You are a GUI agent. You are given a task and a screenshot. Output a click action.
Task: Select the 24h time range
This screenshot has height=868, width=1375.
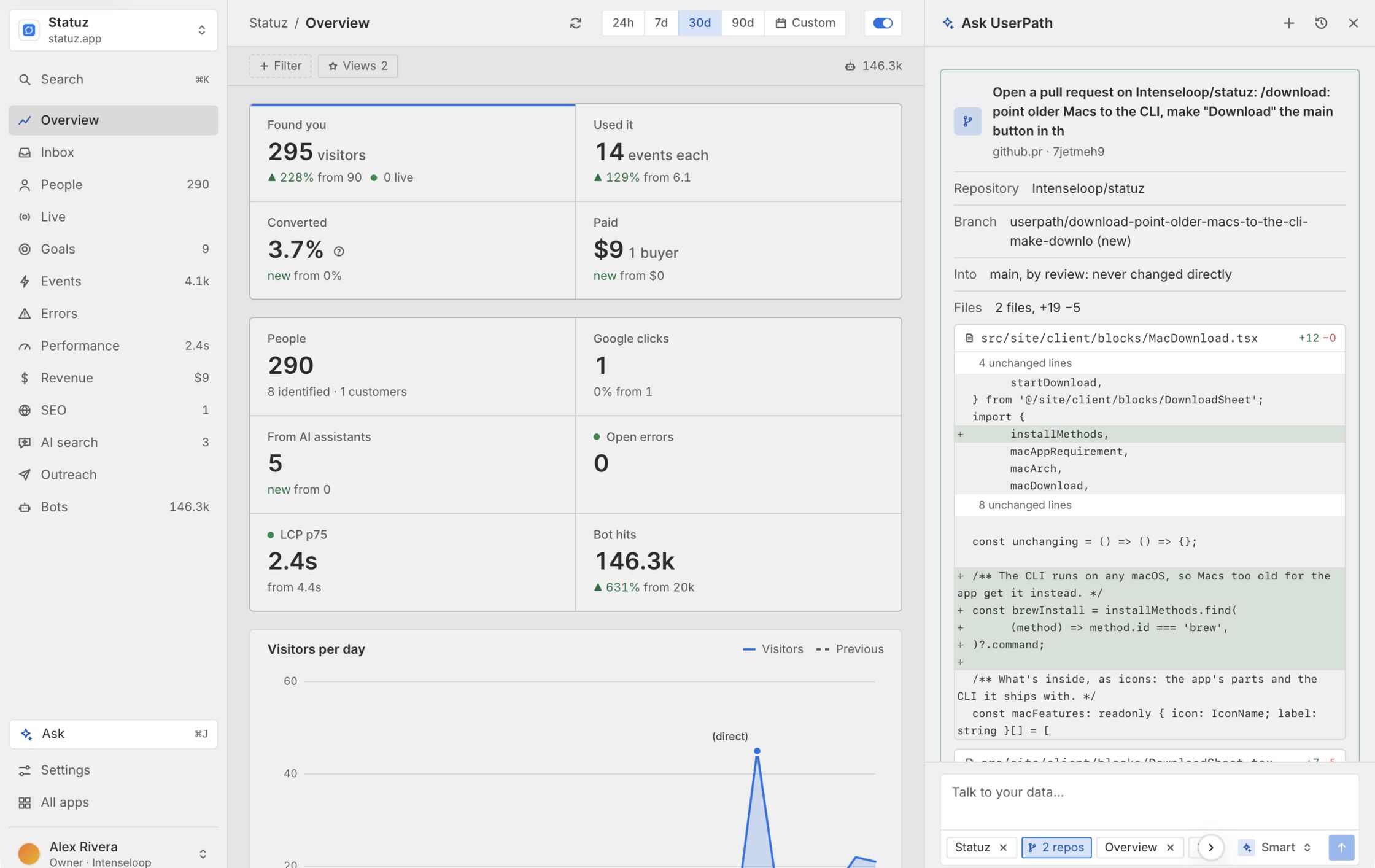(x=622, y=23)
